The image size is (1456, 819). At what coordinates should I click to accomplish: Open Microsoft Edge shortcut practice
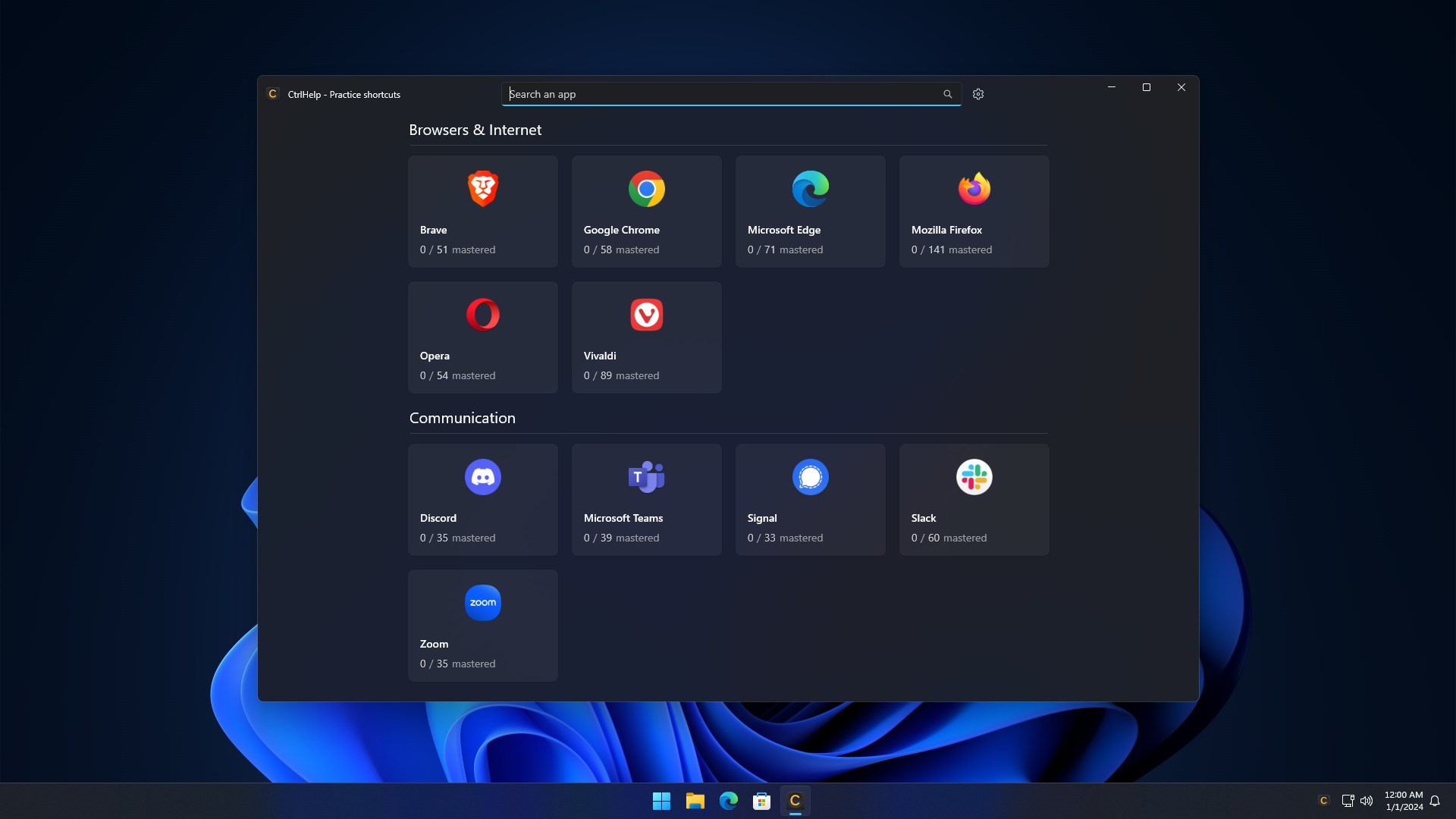click(x=810, y=212)
